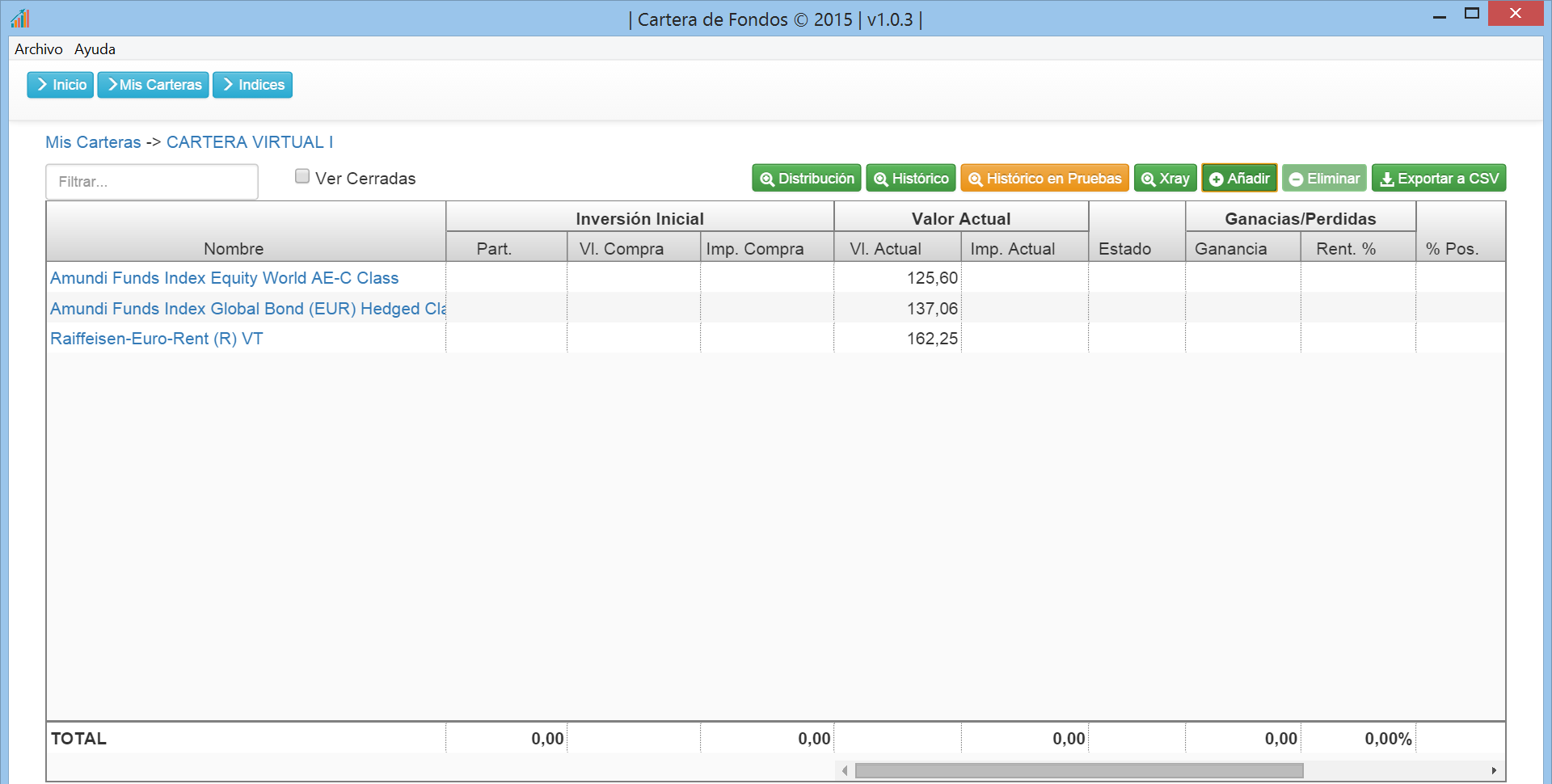The width and height of the screenshot is (1552, 784).
Task: Focus the Filtrar search field
Action: [x=152, y=182]
